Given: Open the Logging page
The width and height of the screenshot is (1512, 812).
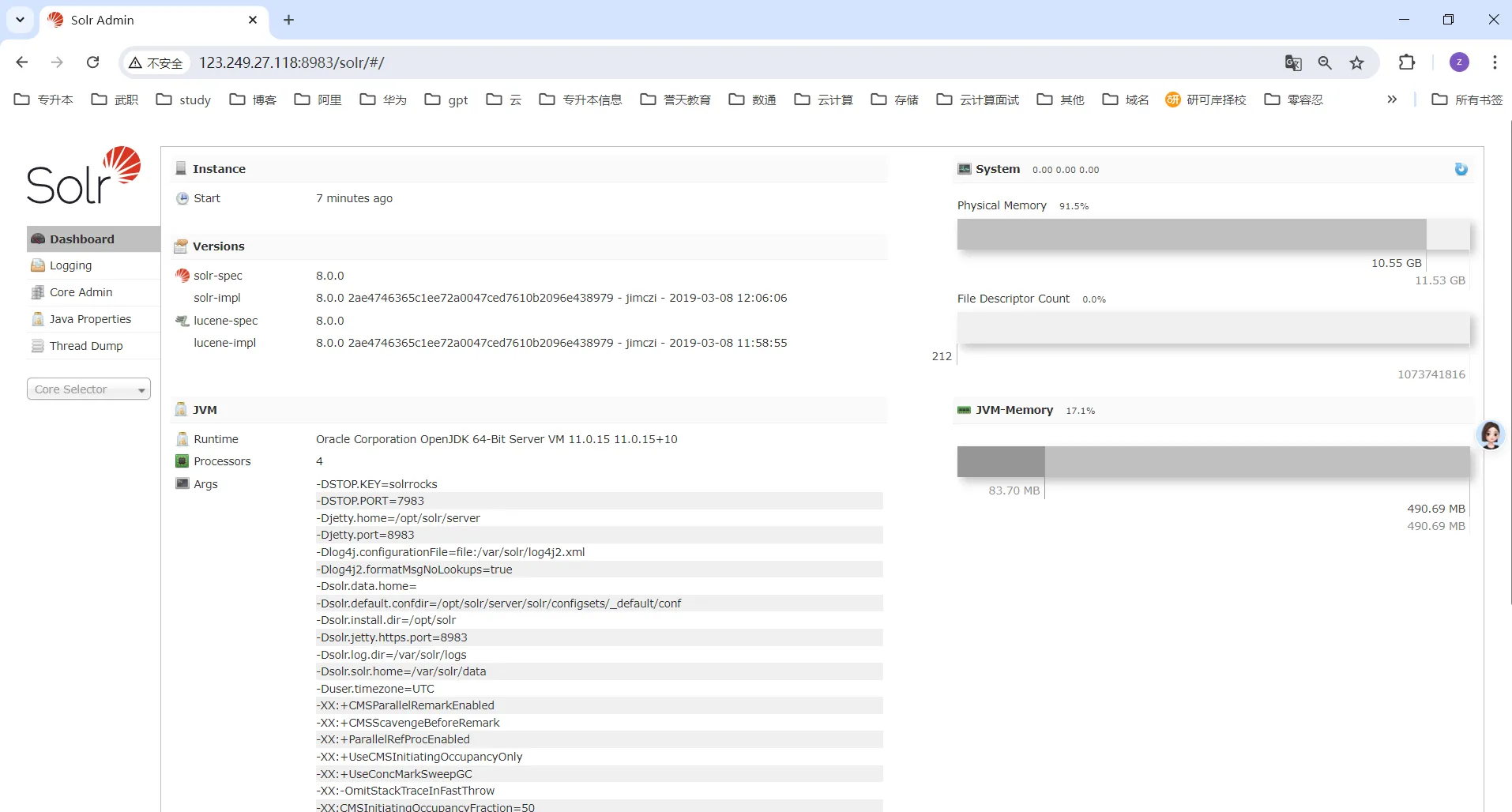Looking at the screenshot, I should (x=93, y=265).
